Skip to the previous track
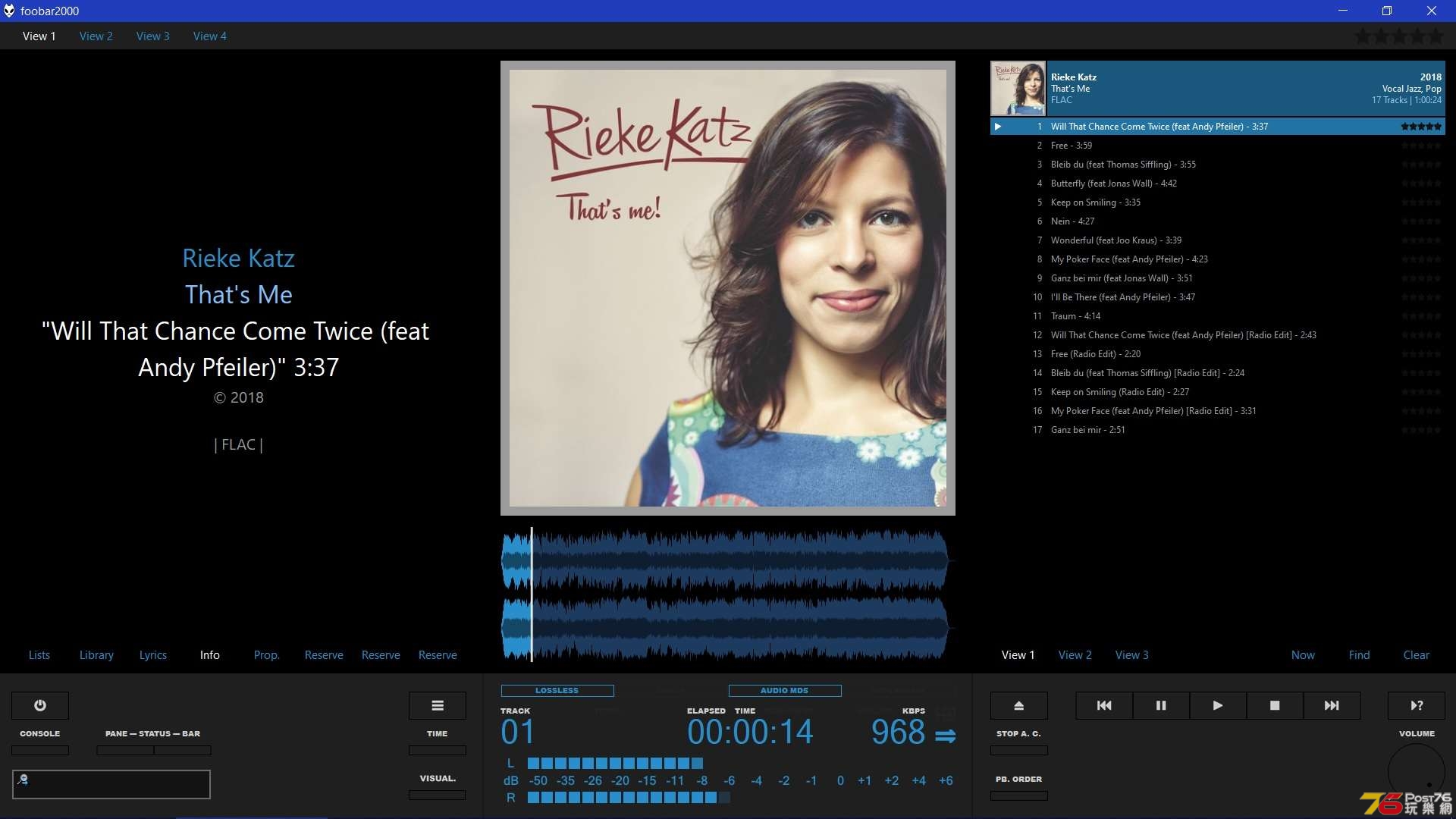 tap(1104, 705)
